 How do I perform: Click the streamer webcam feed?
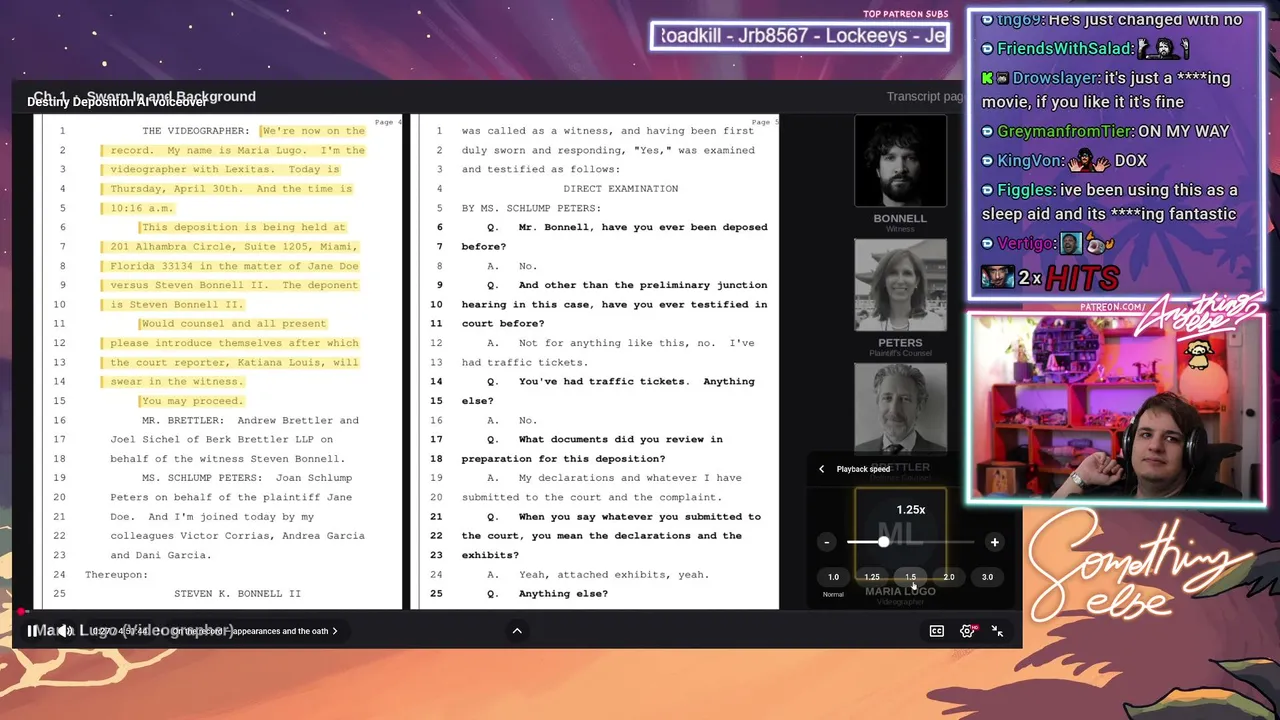(x=1116, y=408)
